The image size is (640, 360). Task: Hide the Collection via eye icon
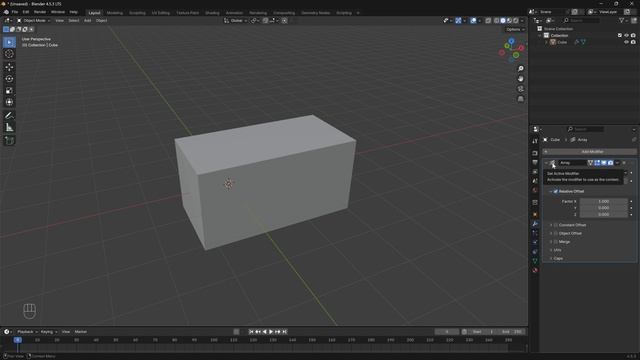coord(627,36)
